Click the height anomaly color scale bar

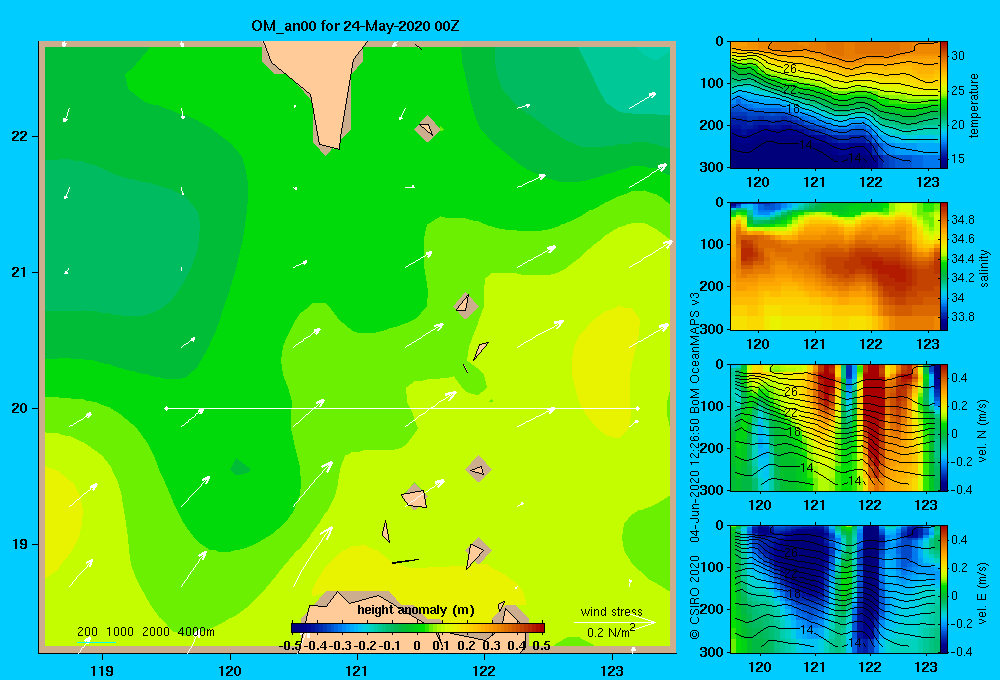point(418,628)
